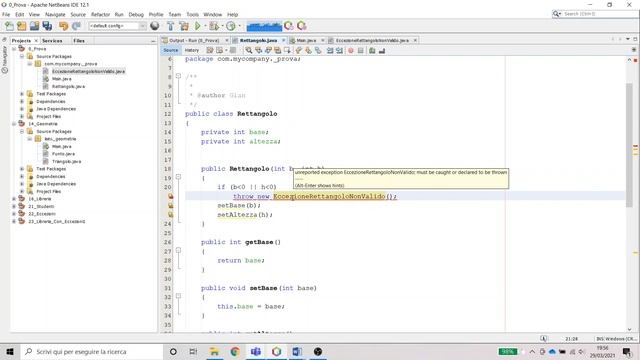
Task: Click the Source view button
Action: 171,50
